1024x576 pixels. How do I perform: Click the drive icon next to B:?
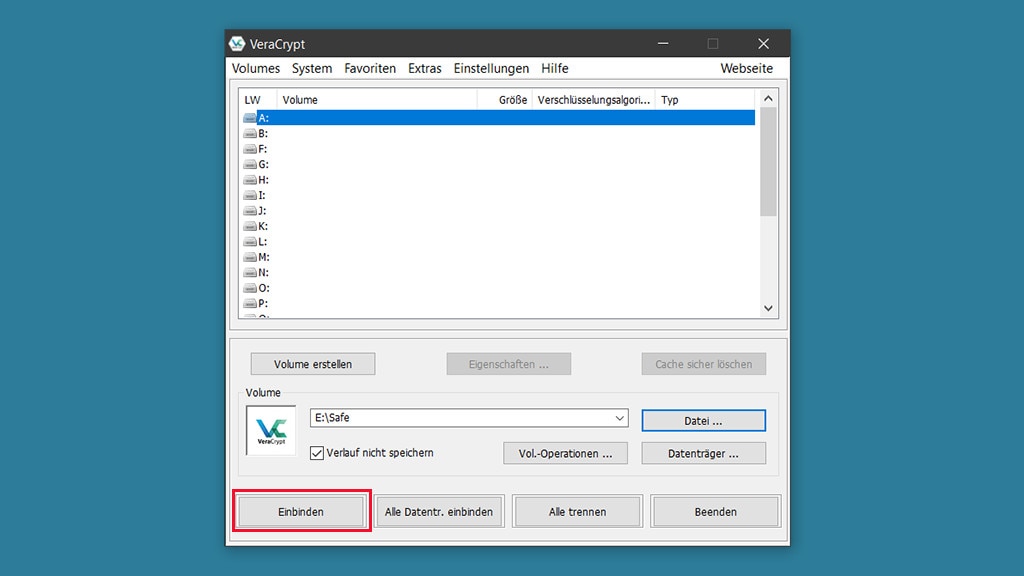click(248, 133)
